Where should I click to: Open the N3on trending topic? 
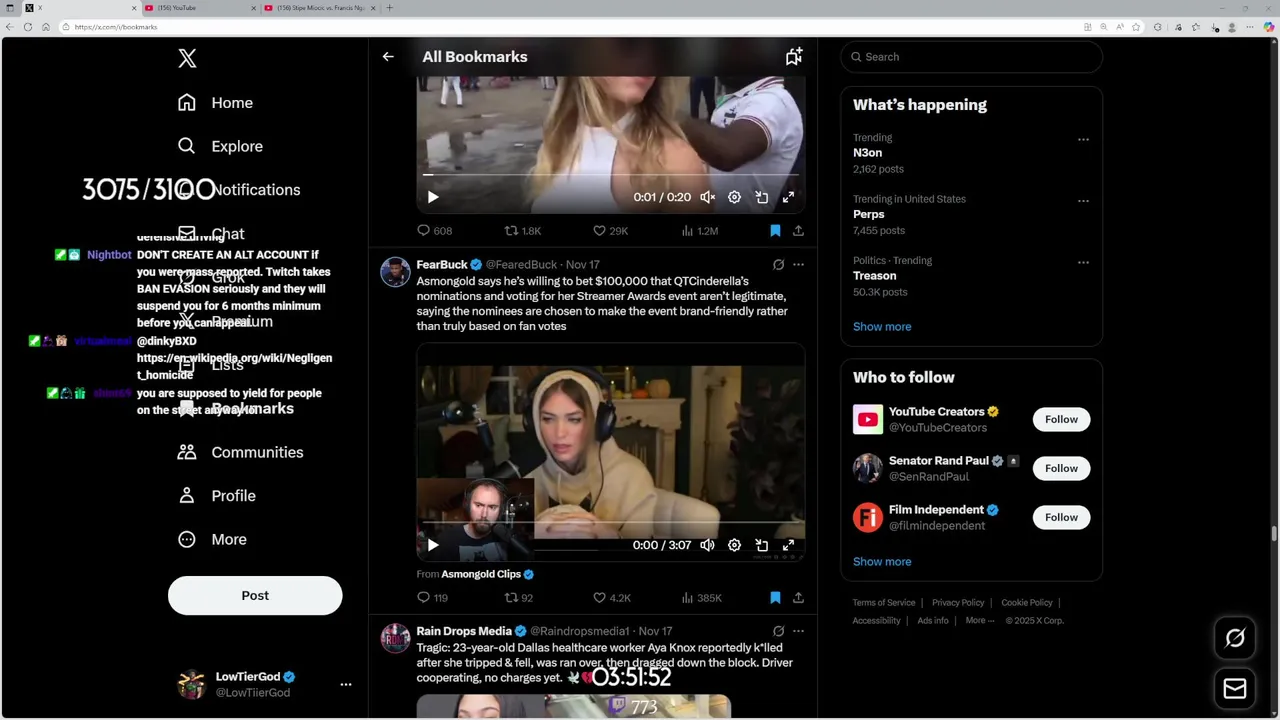pyautogui.click(x=867, y=153)
